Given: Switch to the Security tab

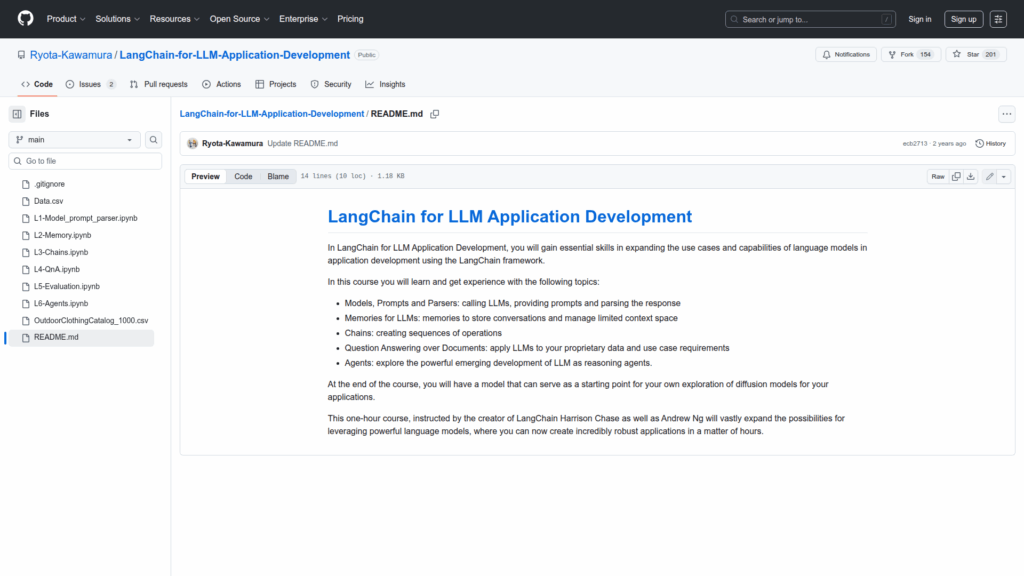Looking at the screenshot, I should [331, 84].
